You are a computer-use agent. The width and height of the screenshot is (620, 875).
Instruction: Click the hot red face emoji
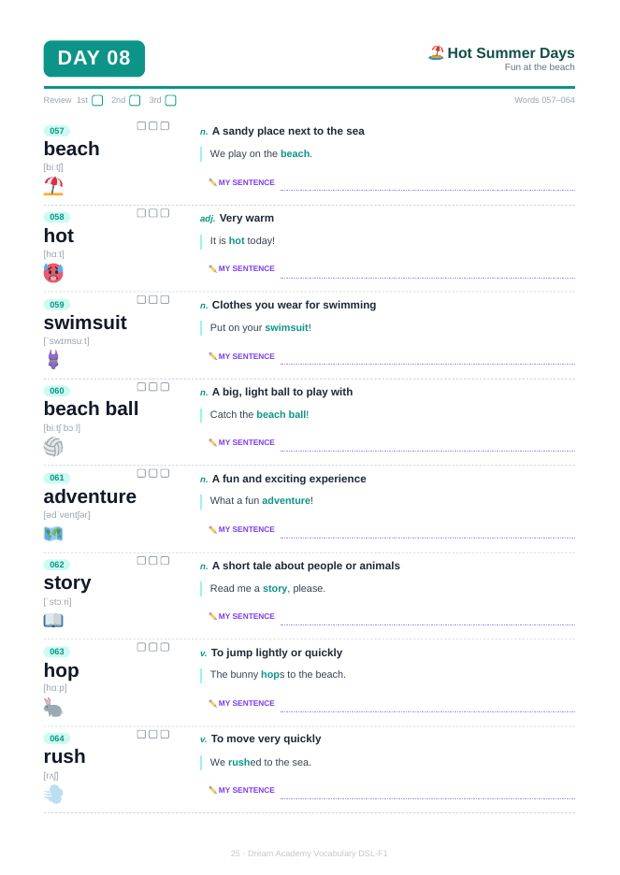(x=54, y=273)
